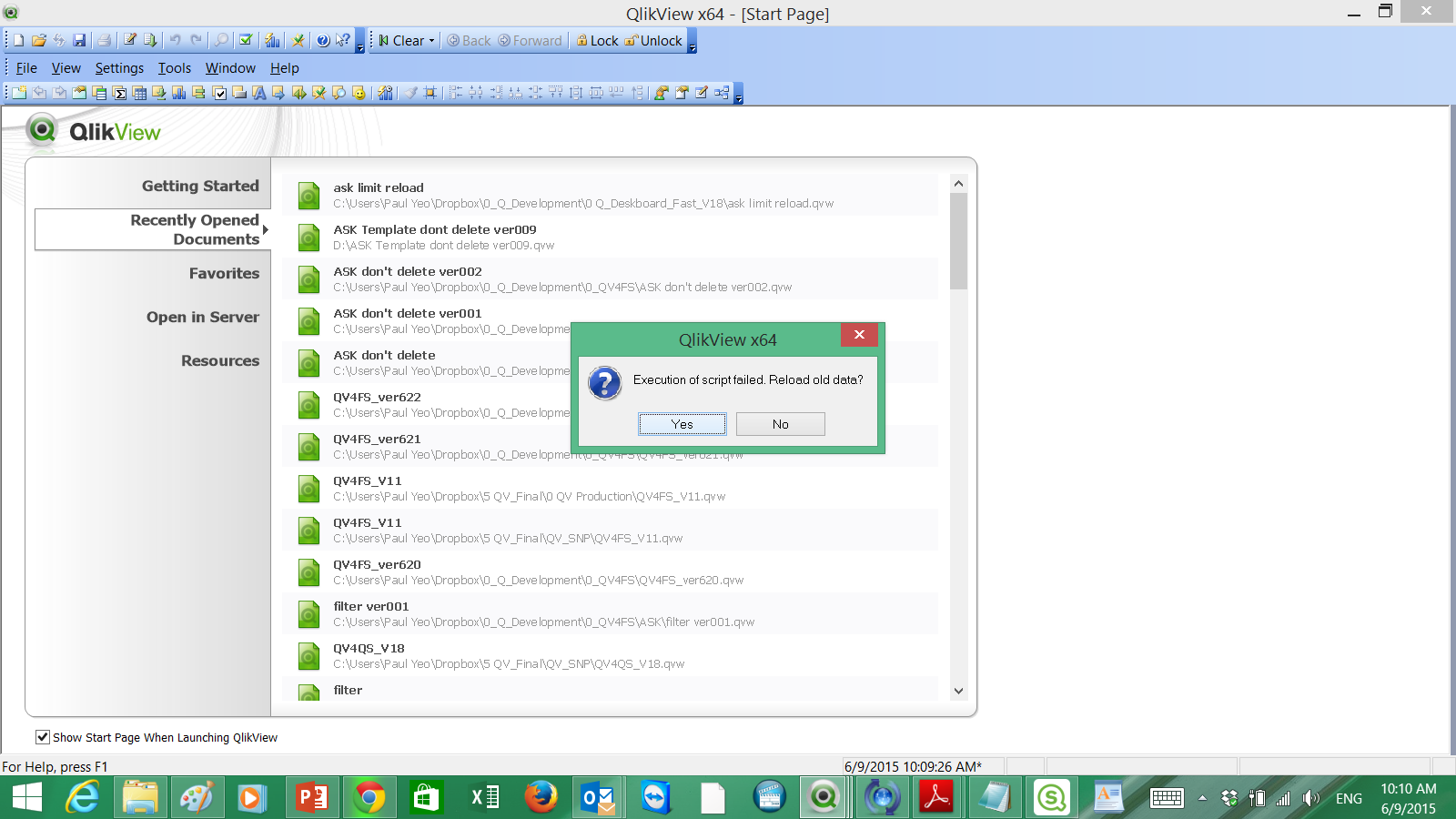1456x819 pixels.
Task: Click the document list scrollbar thumb
Action: 958,241
